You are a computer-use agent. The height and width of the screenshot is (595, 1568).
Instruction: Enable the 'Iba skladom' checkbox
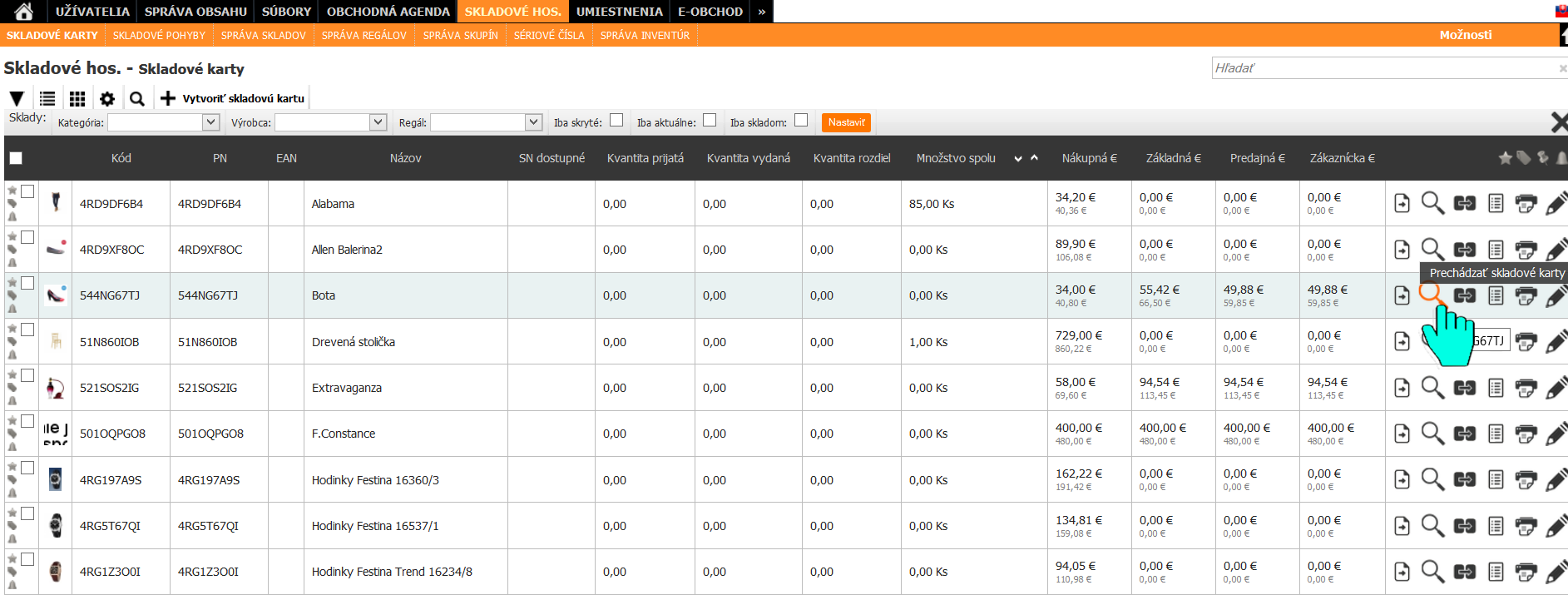pyautogui.click(x=801, y=120)
